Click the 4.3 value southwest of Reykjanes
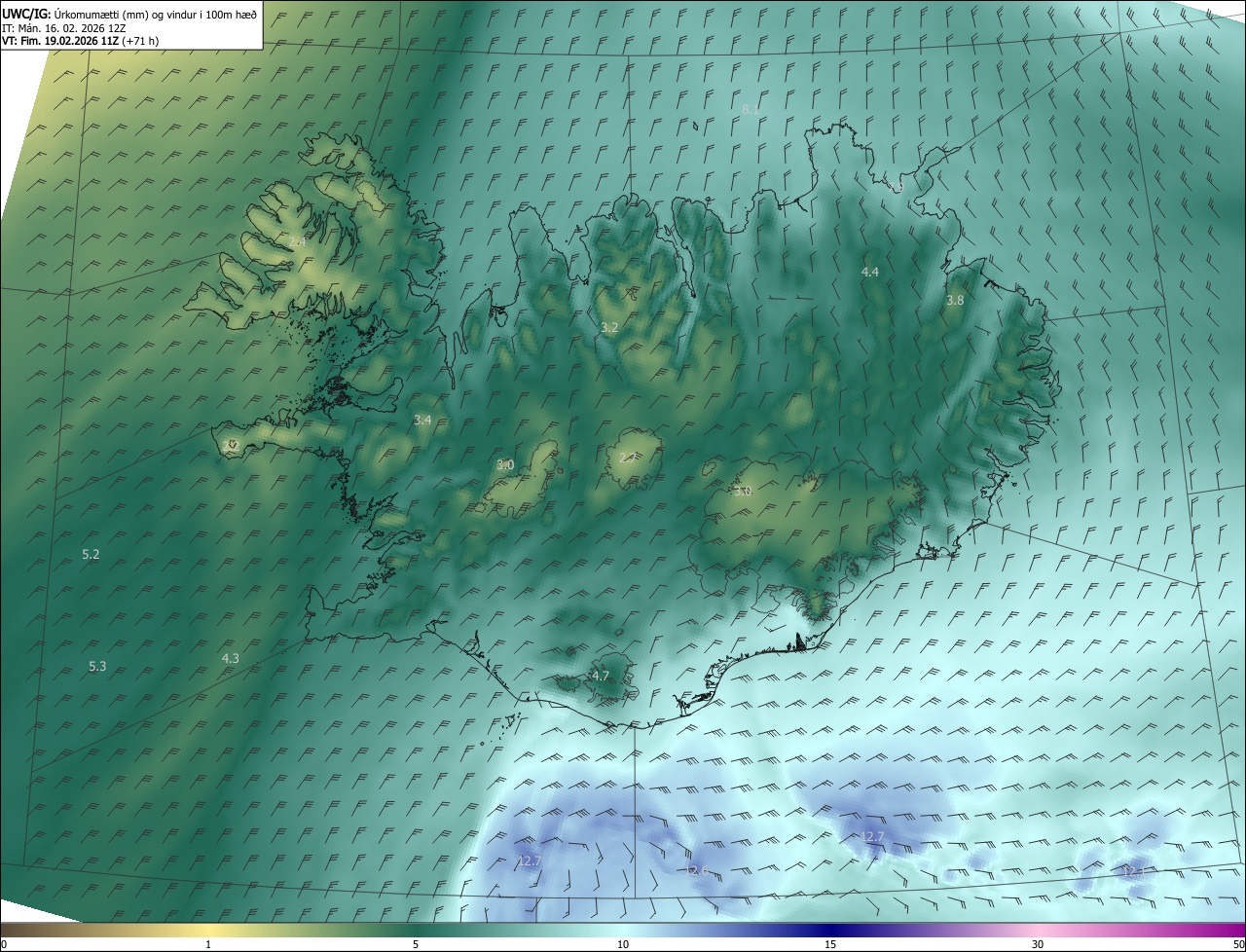The image size is (1246, 952). coord(231,659)
